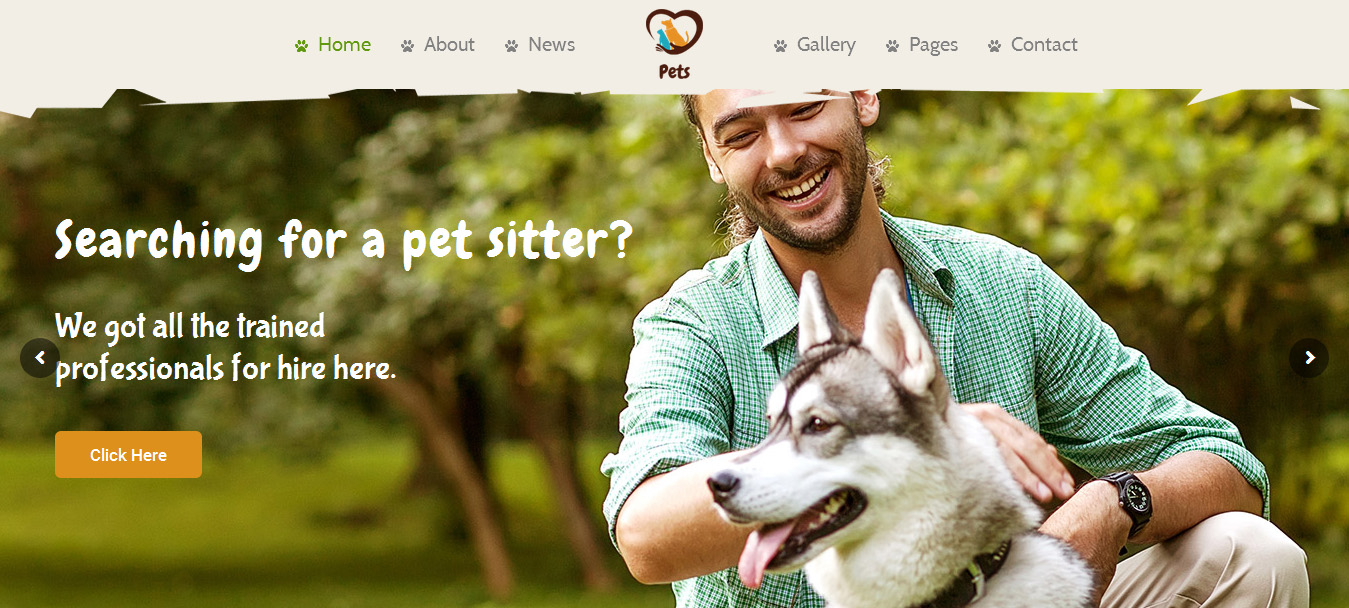Click the Pets logo text
Viewport: 1349px width, 608px height.
(674, 71)
